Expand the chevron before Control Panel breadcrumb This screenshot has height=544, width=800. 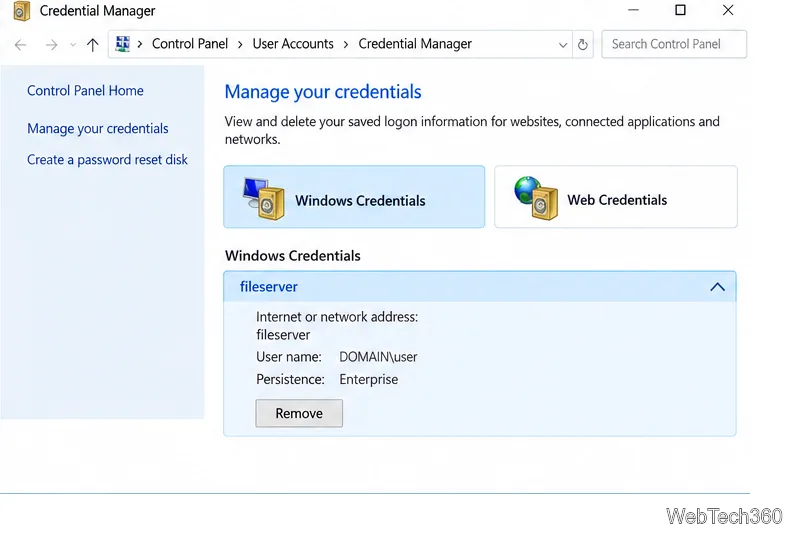[140, 44]
